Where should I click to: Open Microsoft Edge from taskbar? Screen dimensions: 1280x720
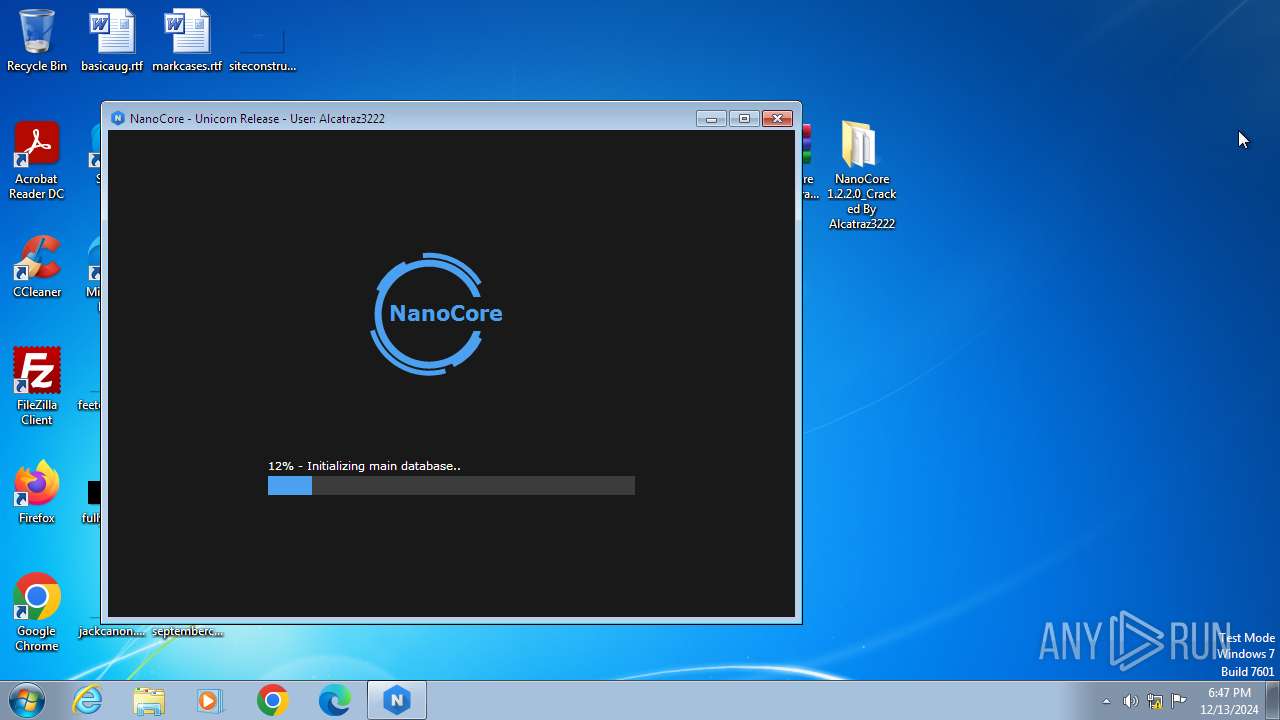click(334, 700)
